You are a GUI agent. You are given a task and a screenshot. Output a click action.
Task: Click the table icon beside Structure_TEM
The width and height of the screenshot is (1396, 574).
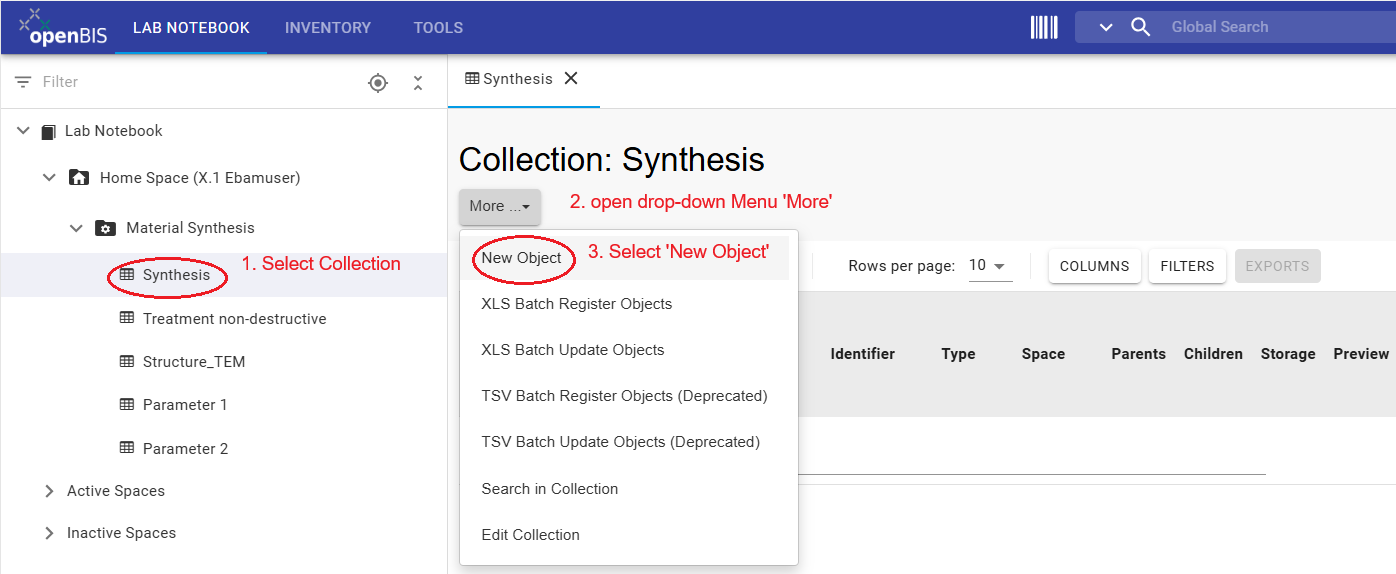[127, 361]
